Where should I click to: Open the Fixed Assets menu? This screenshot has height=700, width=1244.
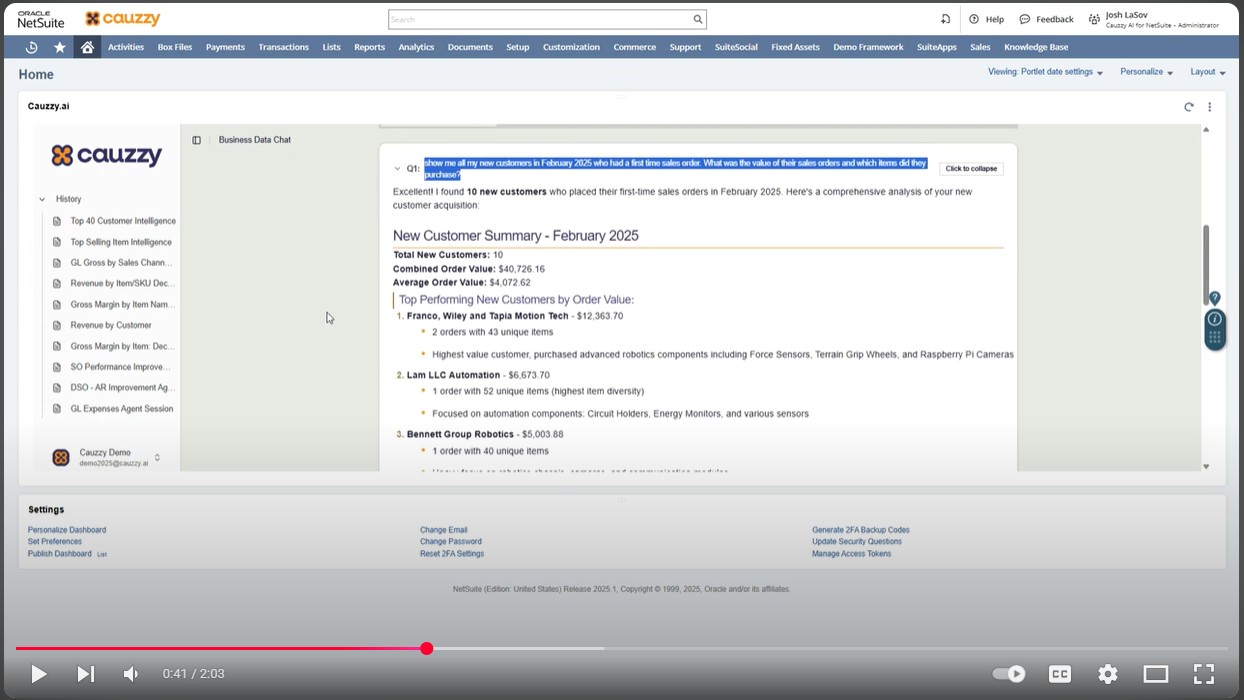(x=795, y=47)
